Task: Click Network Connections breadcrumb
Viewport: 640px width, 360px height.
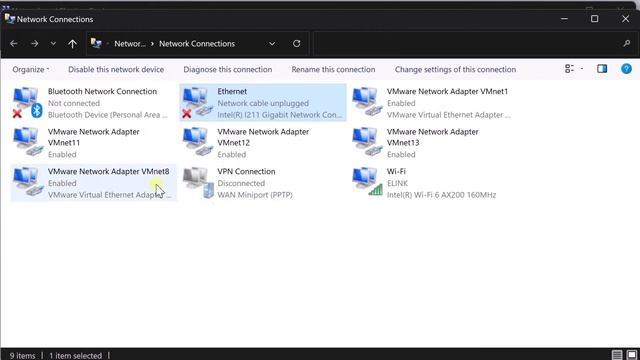Action: pos(197,44)
